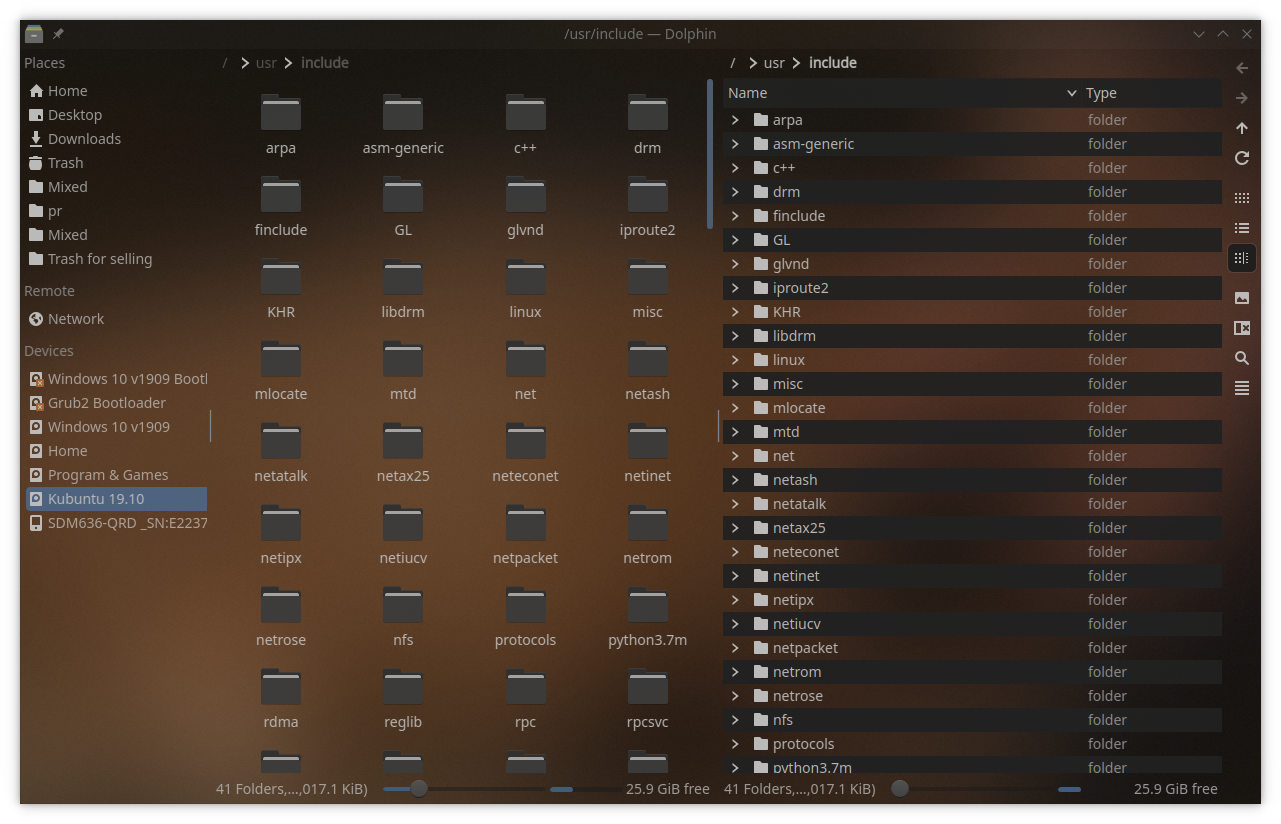Toggle the pin window icon in title bar

[x=58, y=34]
